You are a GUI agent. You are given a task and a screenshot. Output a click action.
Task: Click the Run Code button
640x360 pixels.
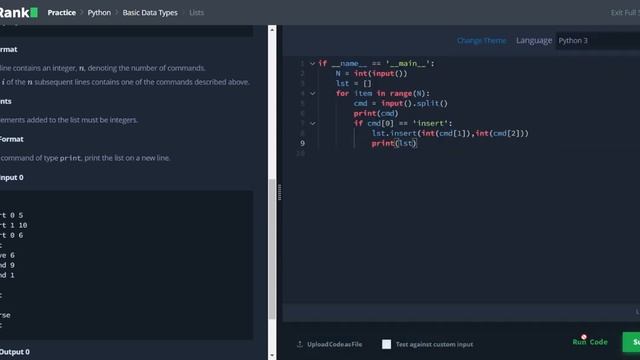590,342
